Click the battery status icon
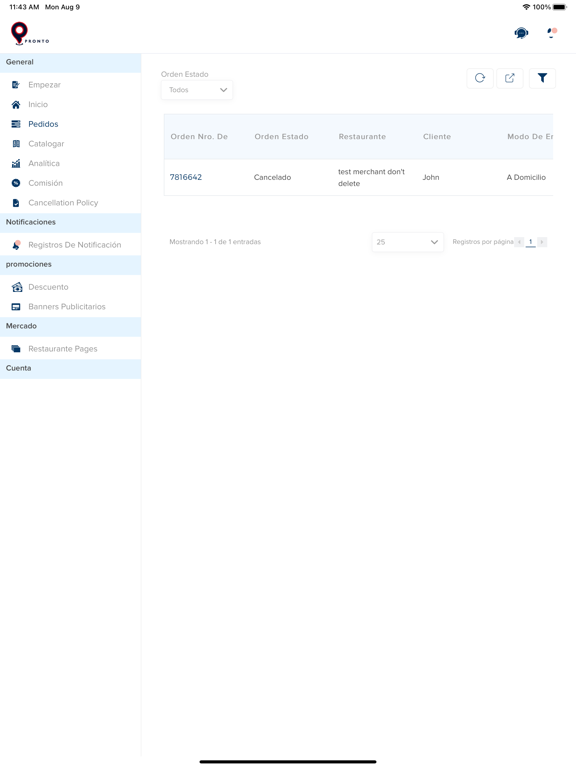The width and height of the screenshot is (576, 768). point(560,7)
